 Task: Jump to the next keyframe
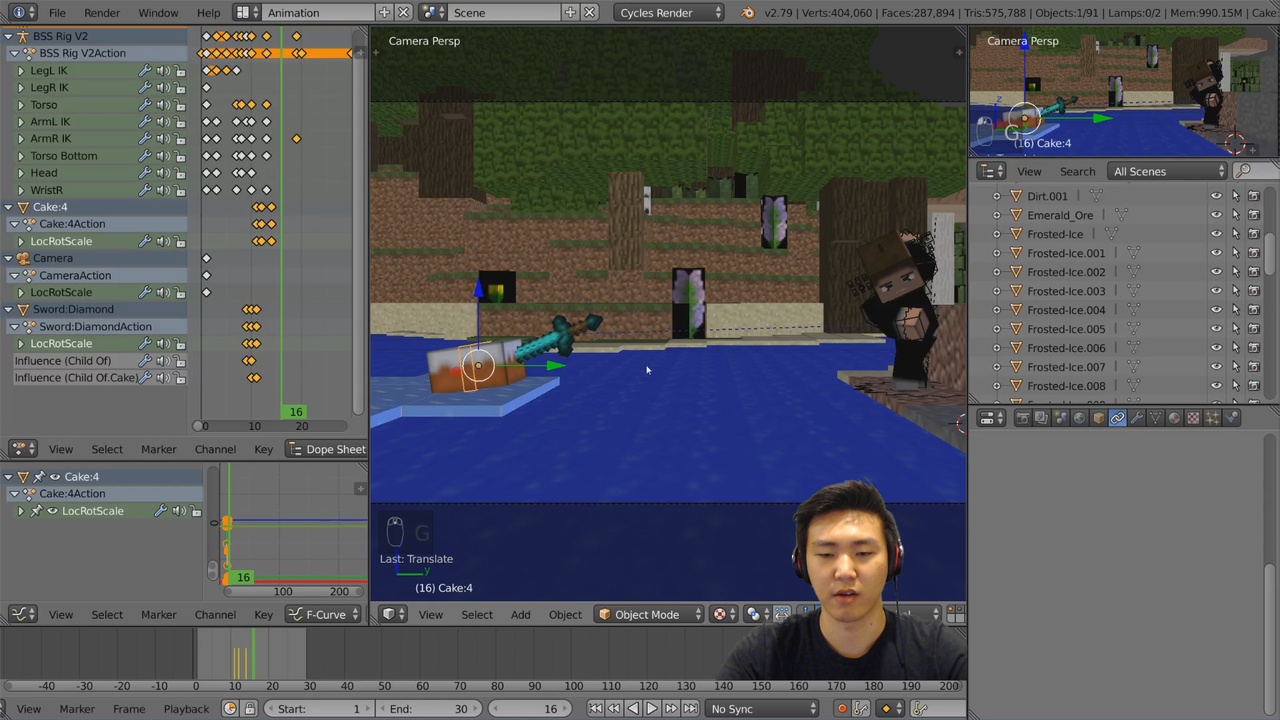coord(671,709)
